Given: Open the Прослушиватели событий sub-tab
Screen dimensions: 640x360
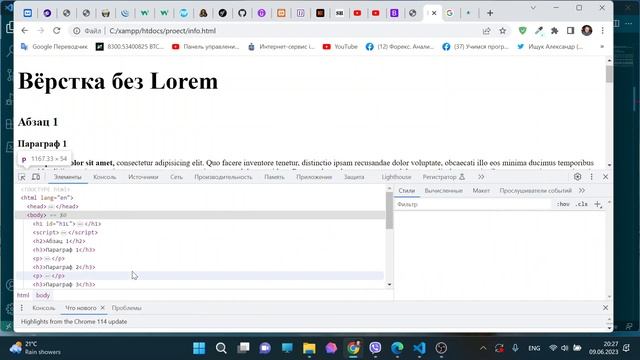Looking at the screenshot, I should tap(536, 191).
